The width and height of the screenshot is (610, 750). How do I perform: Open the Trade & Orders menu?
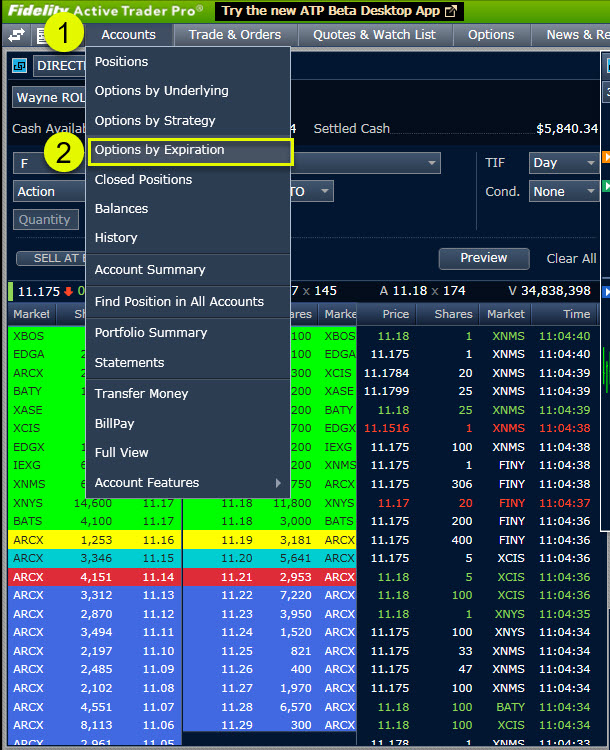[235, 35]
